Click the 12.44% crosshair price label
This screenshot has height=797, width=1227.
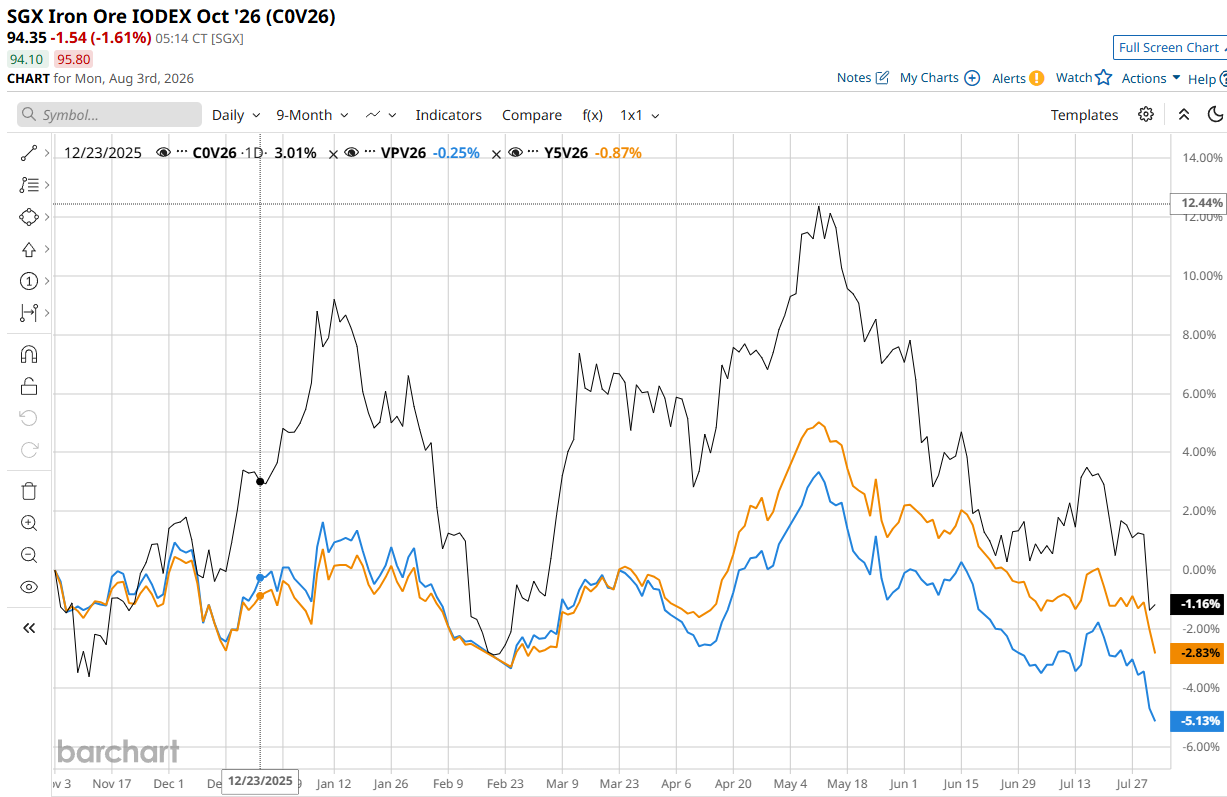pyautogui.click(x=1200, y=203)
